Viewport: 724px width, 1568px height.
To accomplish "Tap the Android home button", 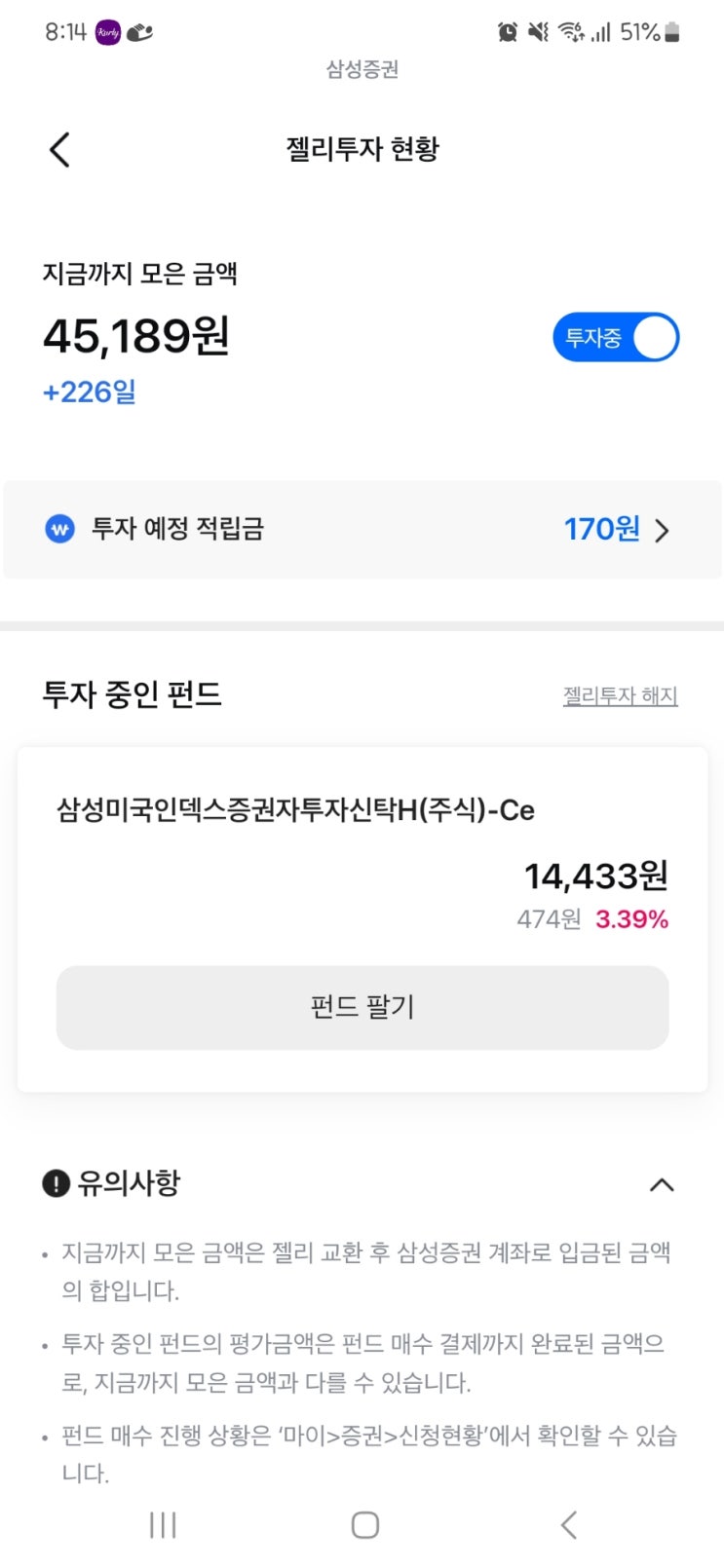I will coord(364,1525).
